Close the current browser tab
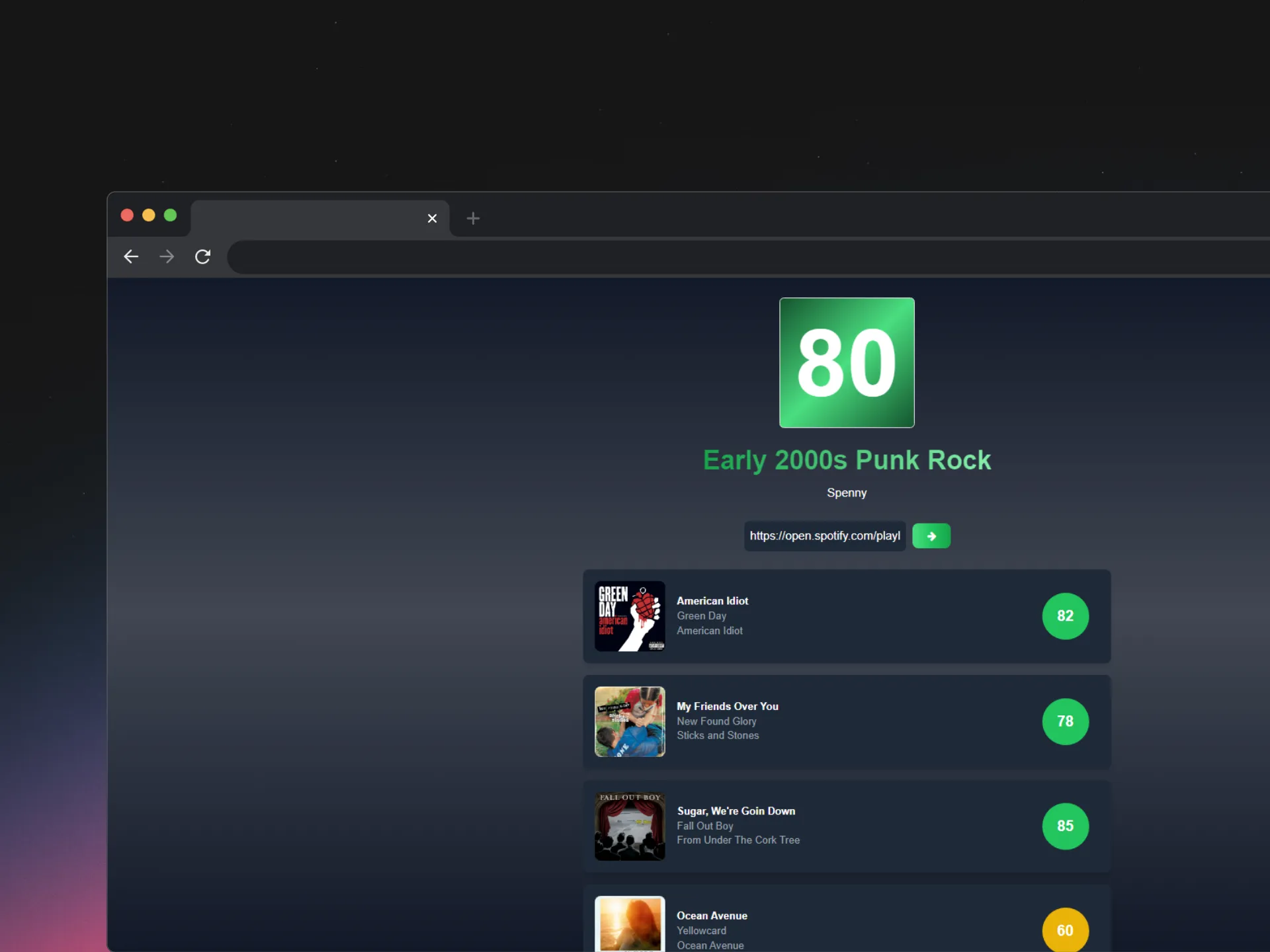This screenshot has height=952, width=1270. (x=432, y=218)
